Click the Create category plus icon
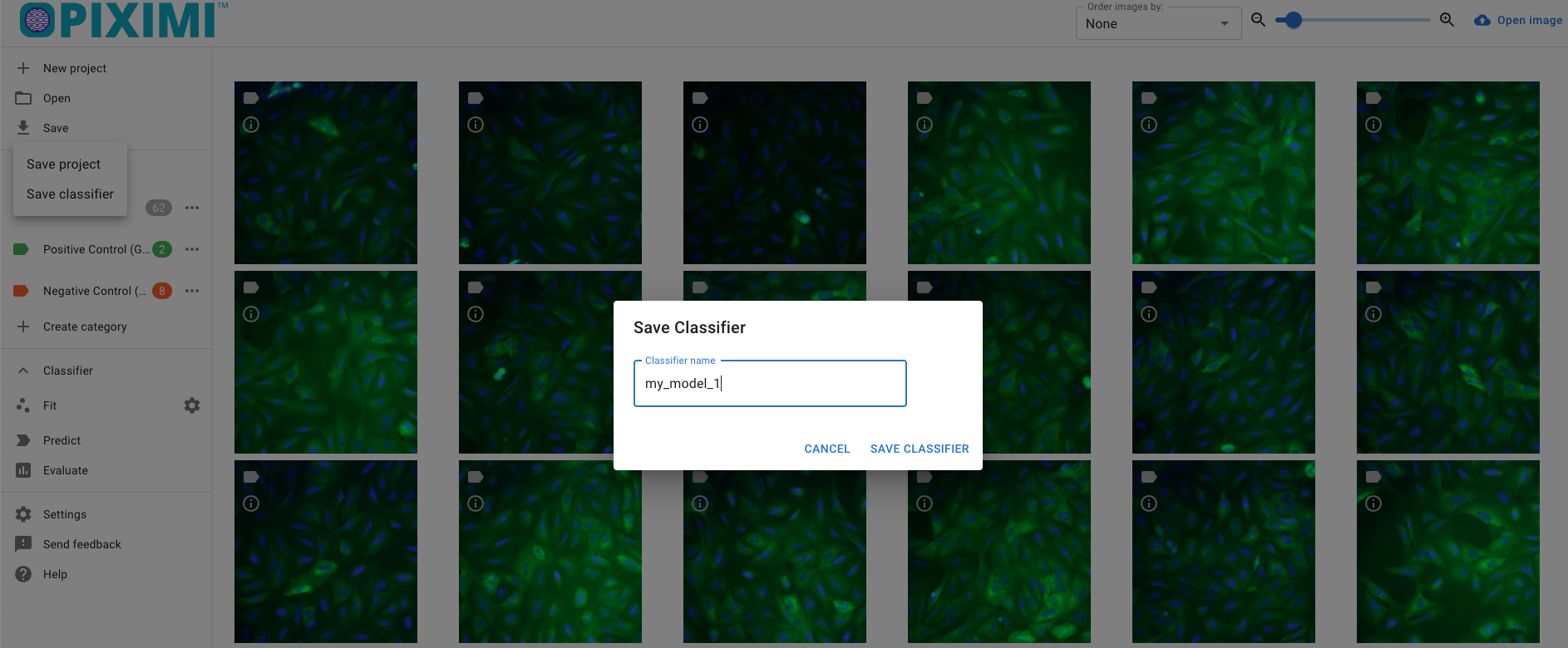 click(23, 326)
